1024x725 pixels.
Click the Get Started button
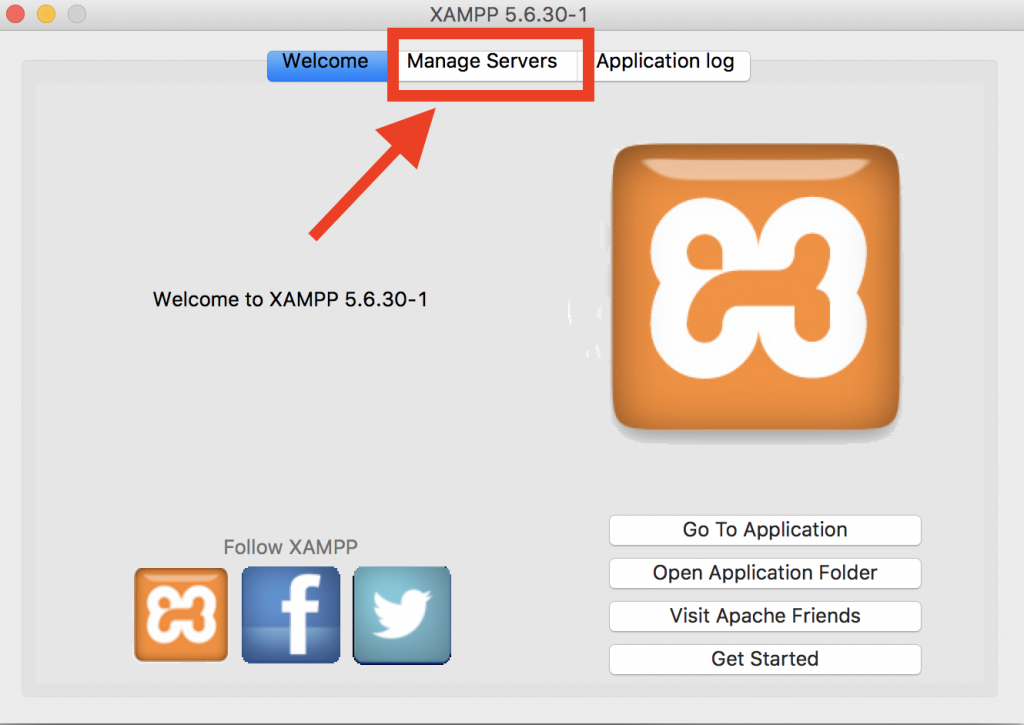tap(765, 659)
